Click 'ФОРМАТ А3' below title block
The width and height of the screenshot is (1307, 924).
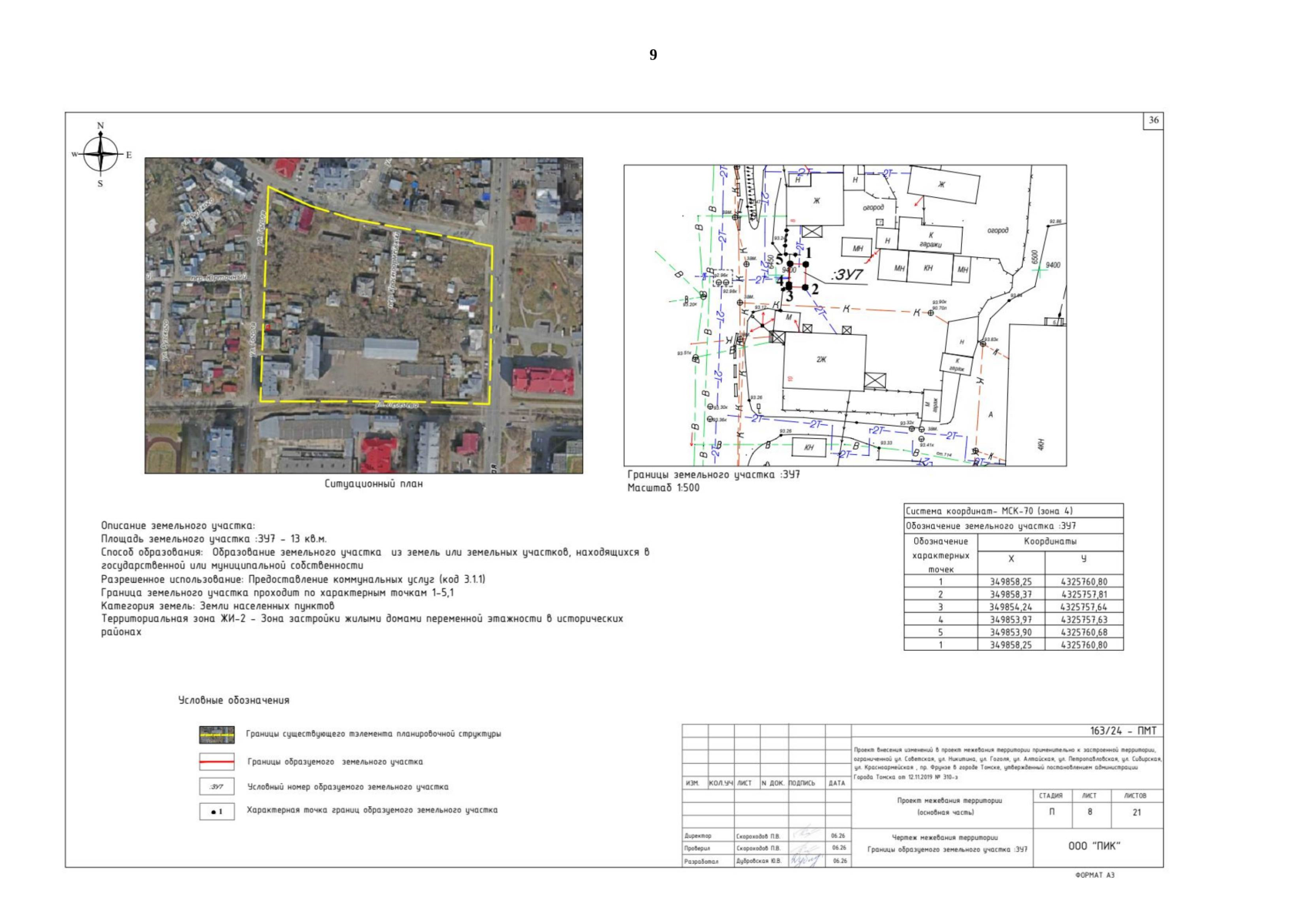coord(1094,875)
